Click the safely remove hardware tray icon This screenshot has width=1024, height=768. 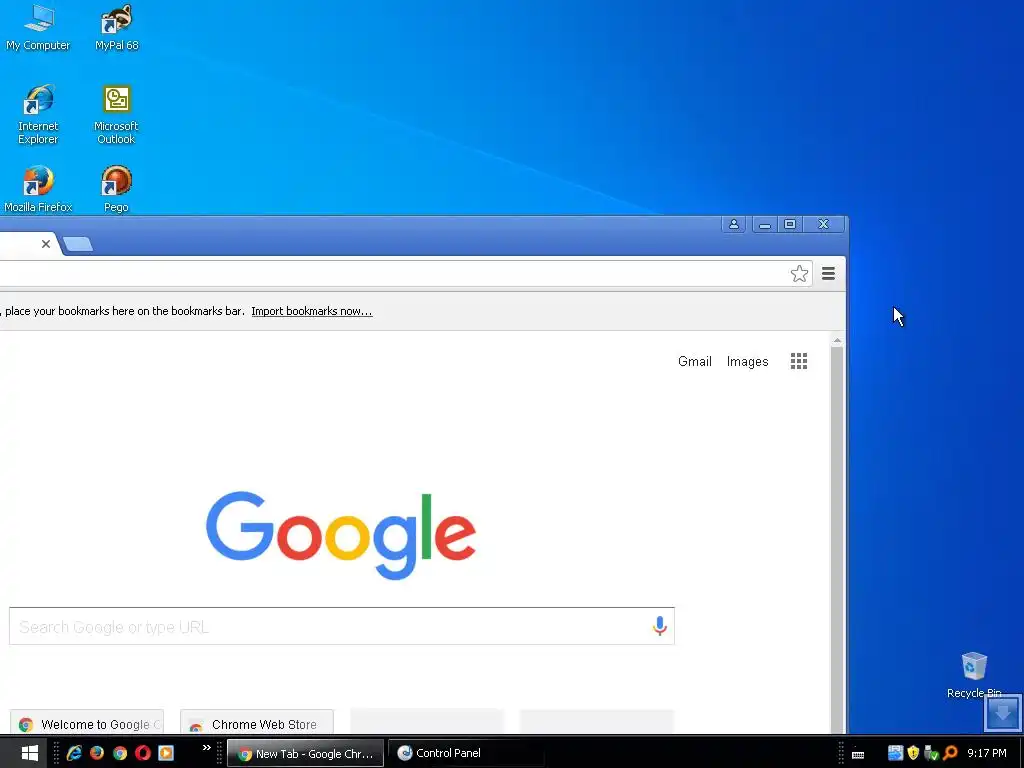(931, 753)
